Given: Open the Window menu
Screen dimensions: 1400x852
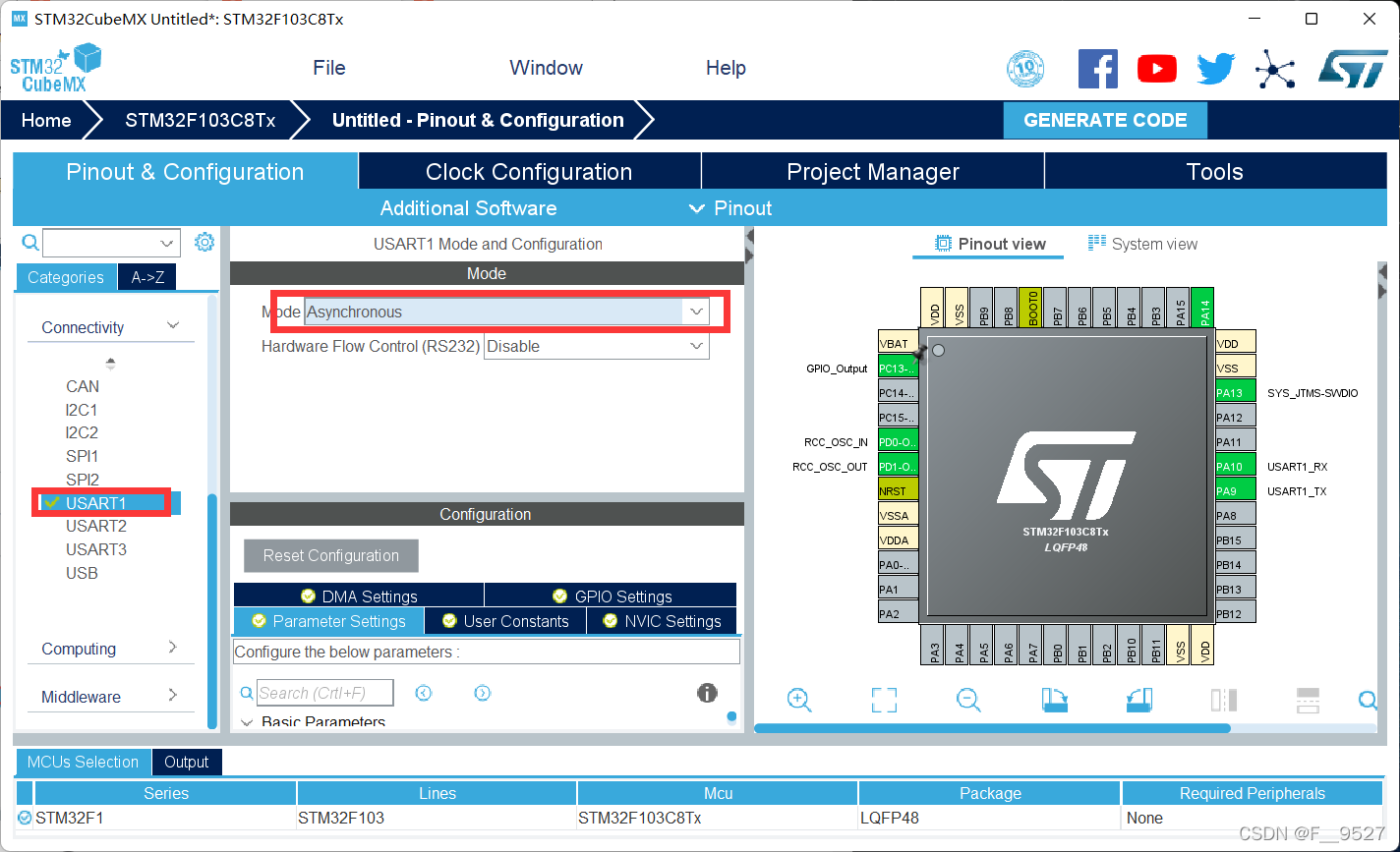Looking at the screenshot, I should 546,68.
